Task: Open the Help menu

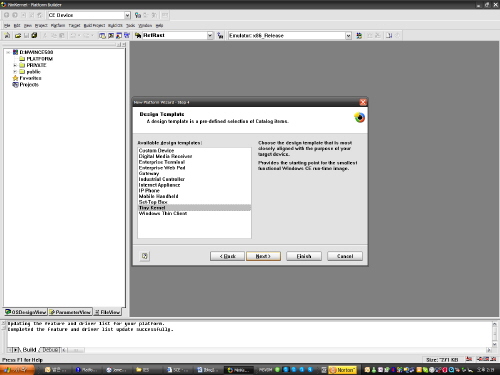Action: point(159,25)
